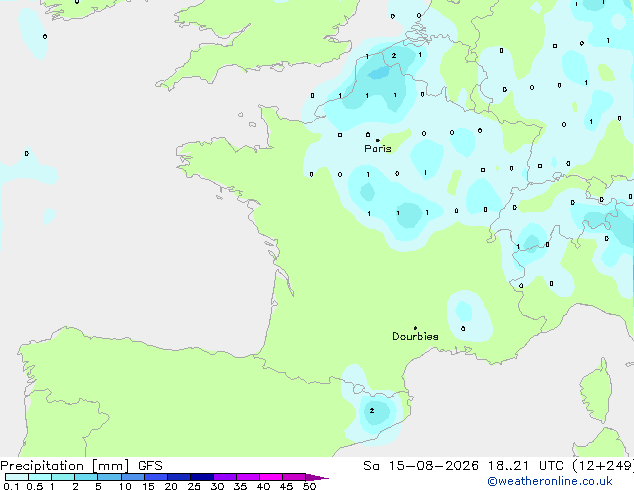Click the Paris city label
This screenshot has width=634, height=490.
378,149
